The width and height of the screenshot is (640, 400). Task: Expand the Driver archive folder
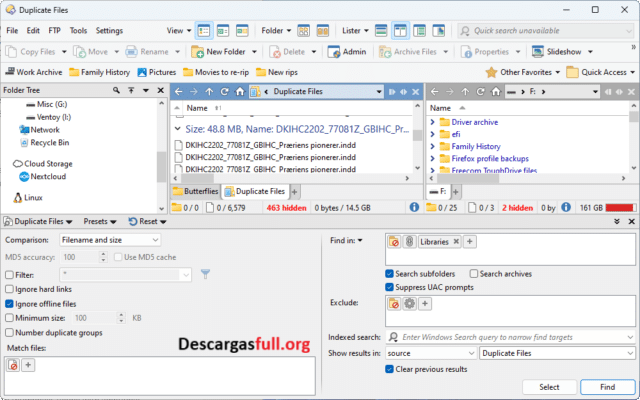pos(432,122)
